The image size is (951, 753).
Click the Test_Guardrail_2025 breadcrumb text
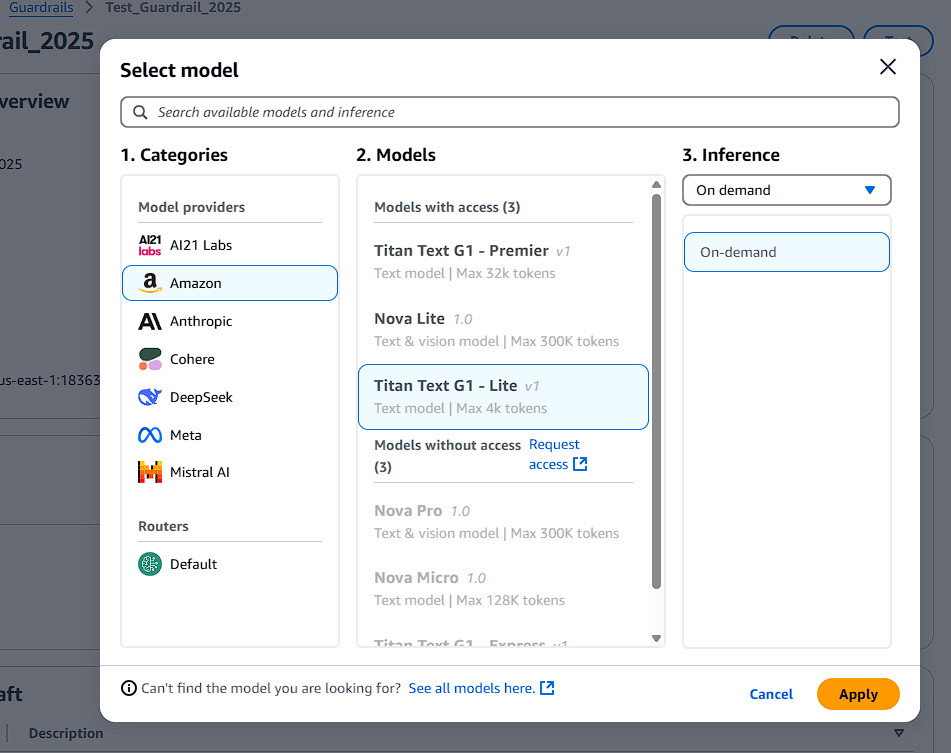(173, 7)
